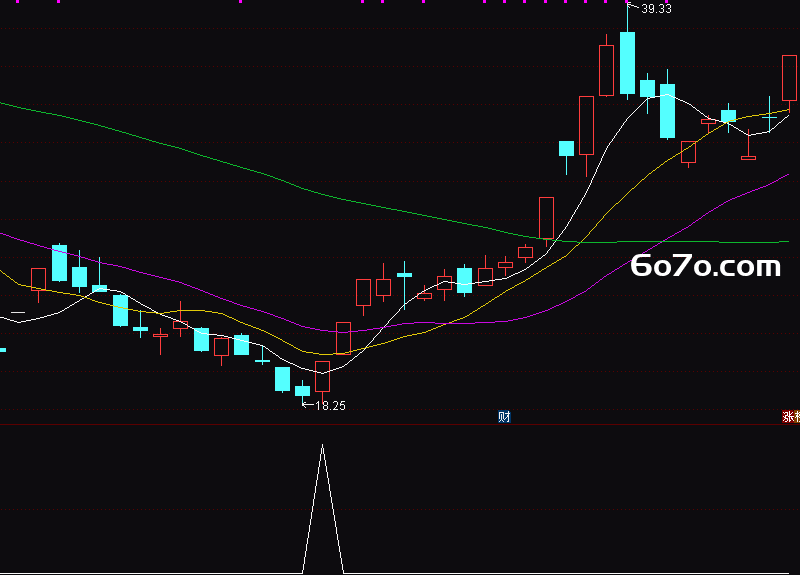Image resolution: width=800 pixels, height=575 pixels.
Task: Click the blue 财 financial report marker
Action: pos(504,417)
